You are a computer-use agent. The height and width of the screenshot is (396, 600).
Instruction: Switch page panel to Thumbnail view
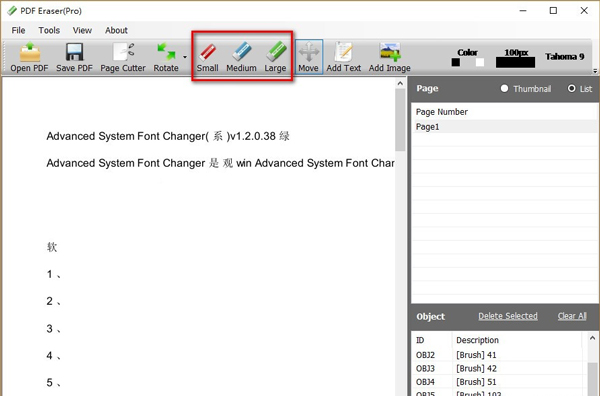526,89
